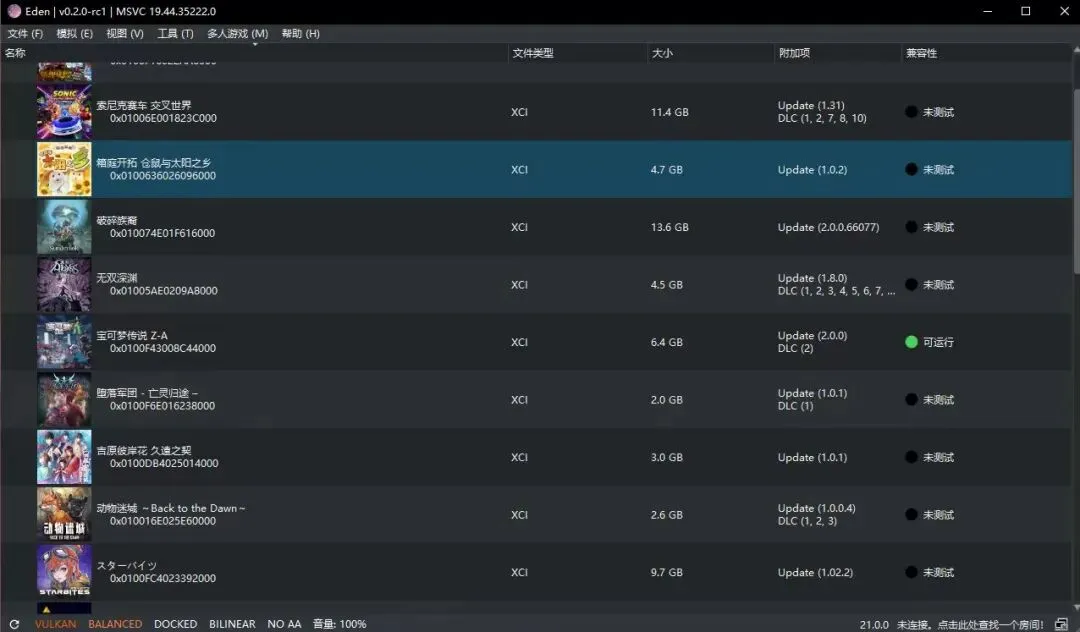Select the 堕落军团 - 亡灵归途 title

(x=147, y=392)
